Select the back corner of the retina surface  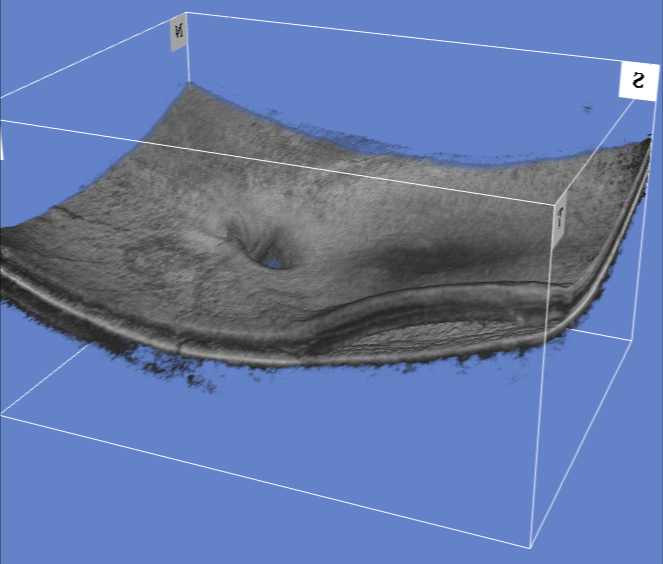point(188,88)
